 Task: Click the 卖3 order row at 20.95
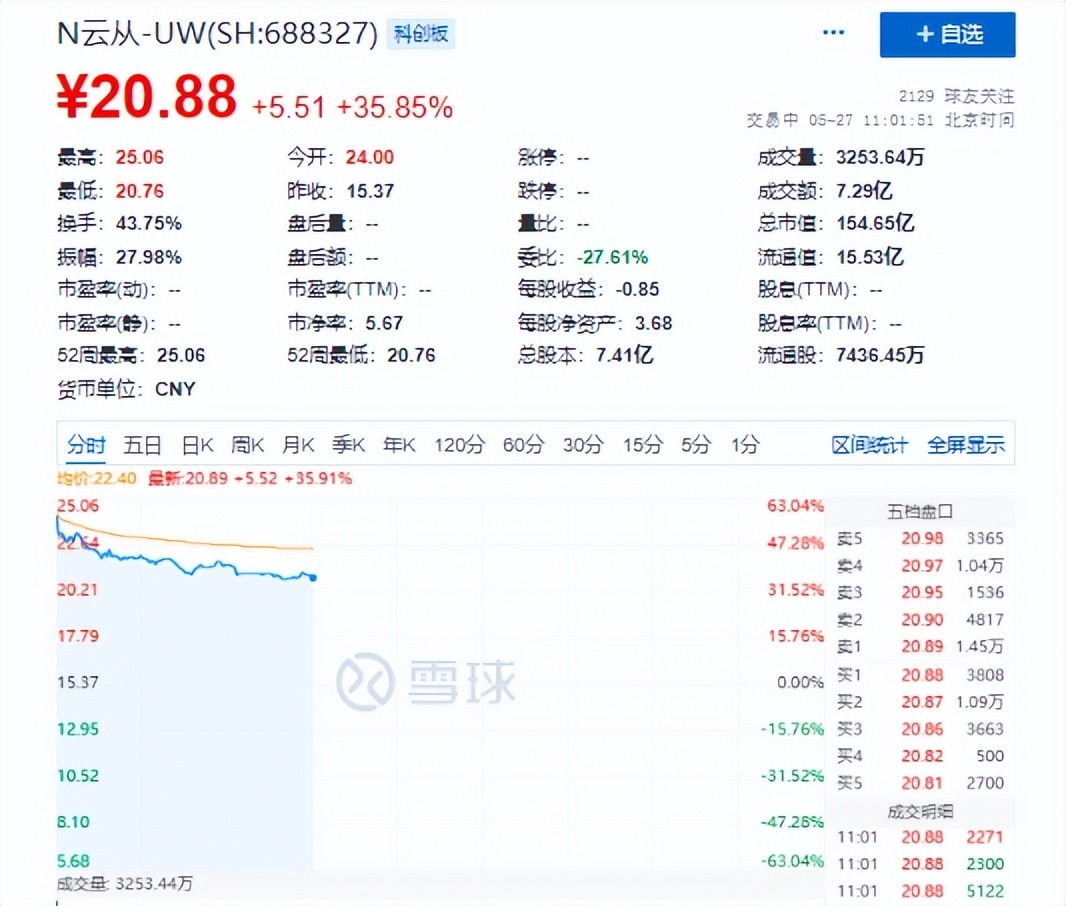(x=920, y=592)
